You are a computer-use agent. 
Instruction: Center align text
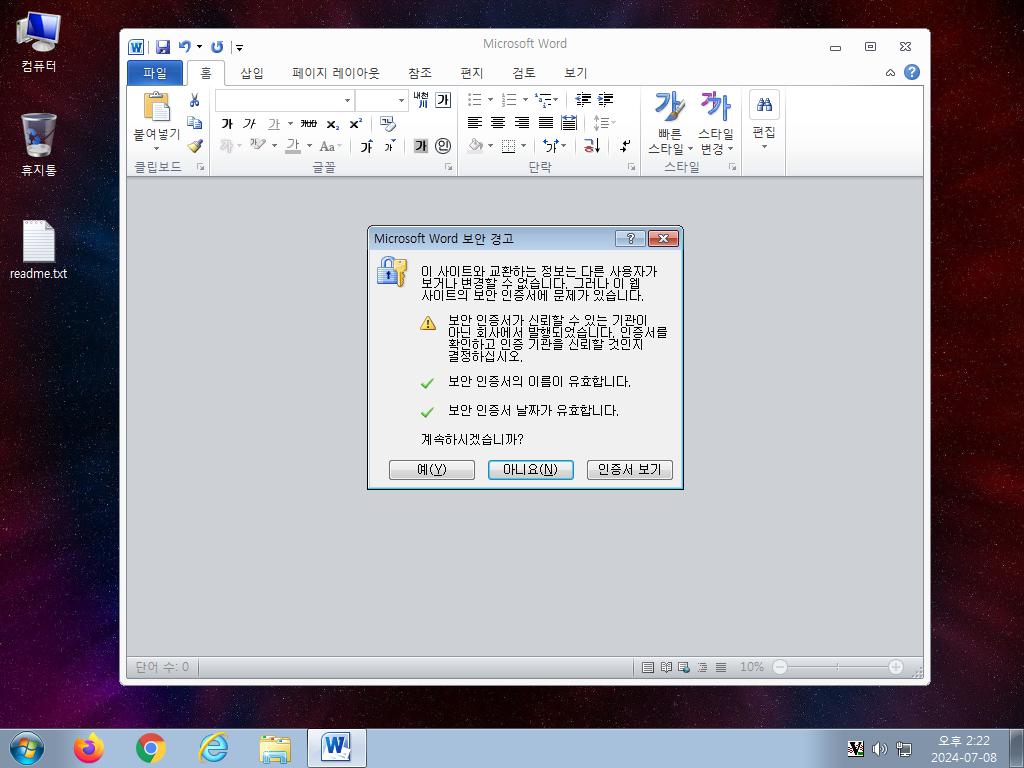[498, 122]
